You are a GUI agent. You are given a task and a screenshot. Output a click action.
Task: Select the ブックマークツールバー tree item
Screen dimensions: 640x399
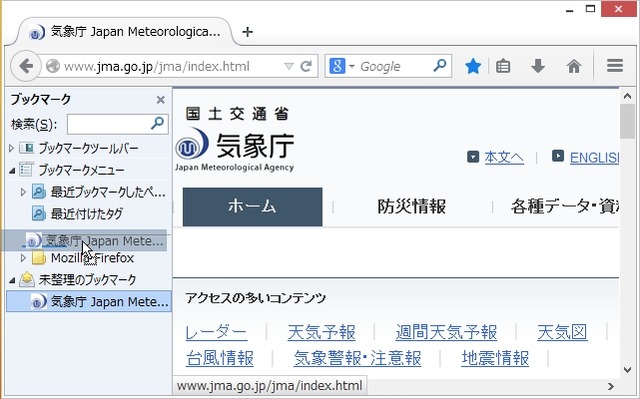88,148
